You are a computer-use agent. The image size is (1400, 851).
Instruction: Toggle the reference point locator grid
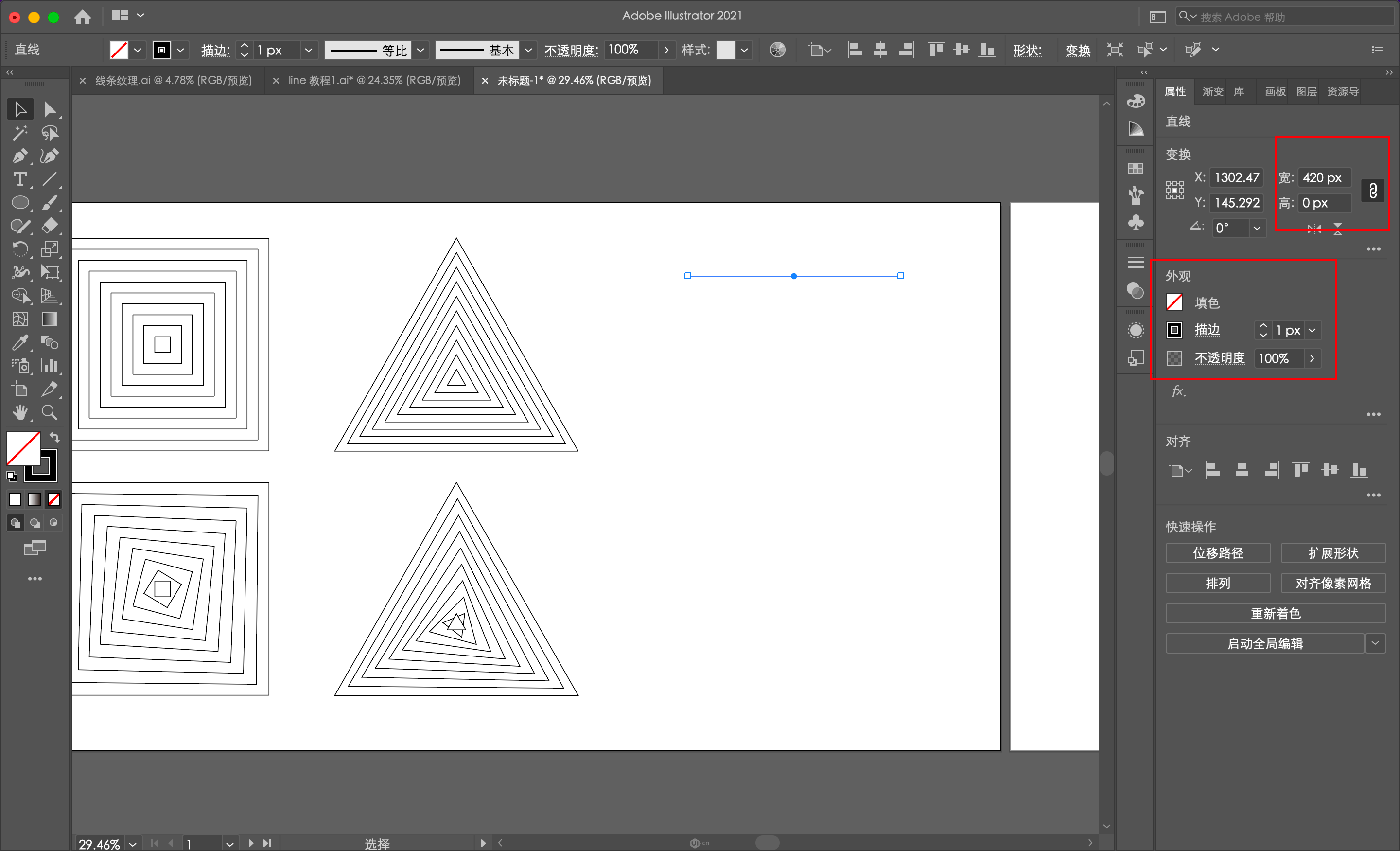click(x=1174, y=190)
